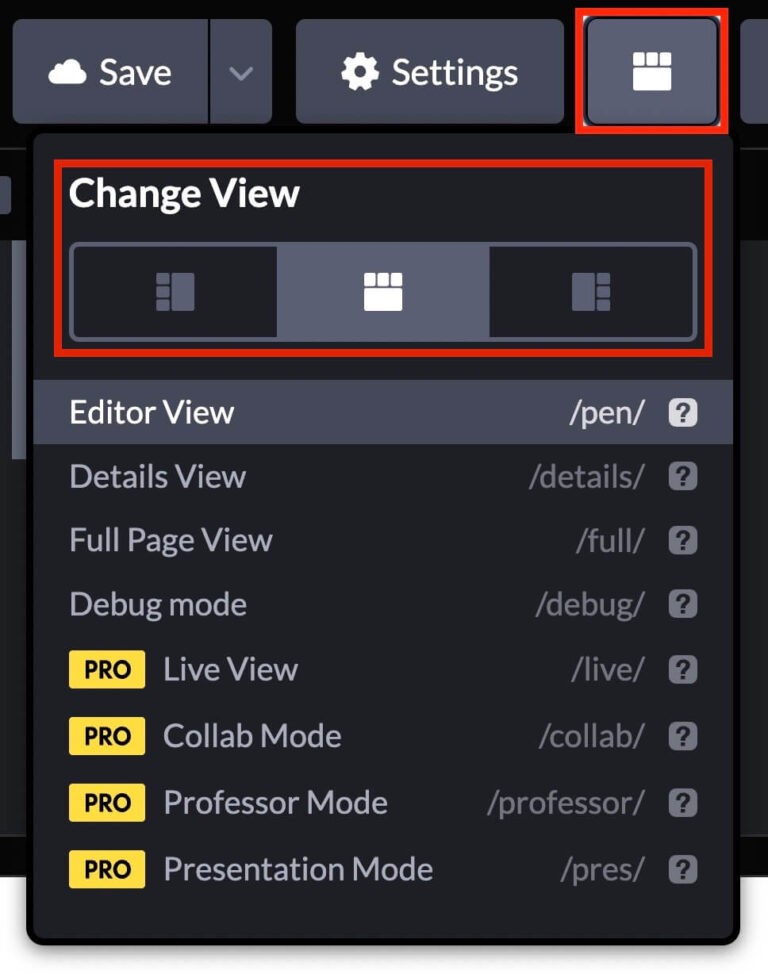Click the scrollbar on the left edge
768x974 pixels.
19,349
